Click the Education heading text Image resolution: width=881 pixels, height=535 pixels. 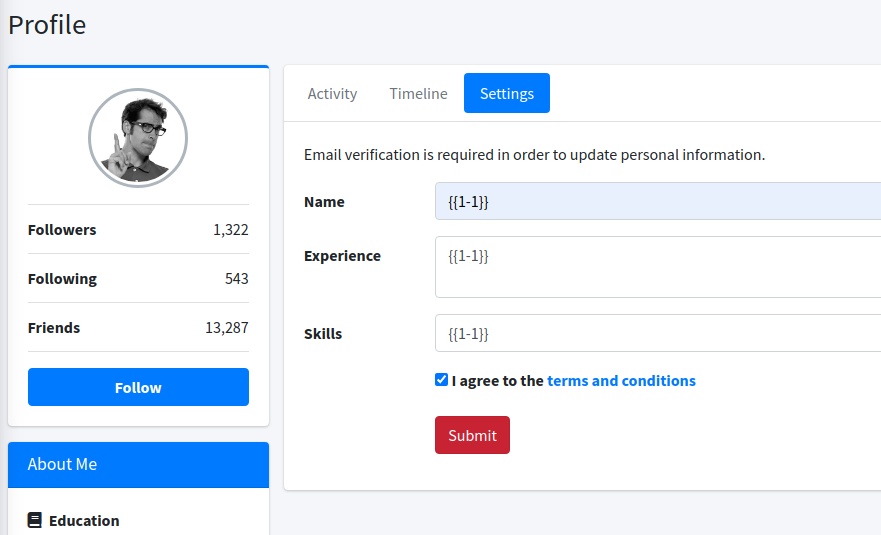click(x=84, y=521)
